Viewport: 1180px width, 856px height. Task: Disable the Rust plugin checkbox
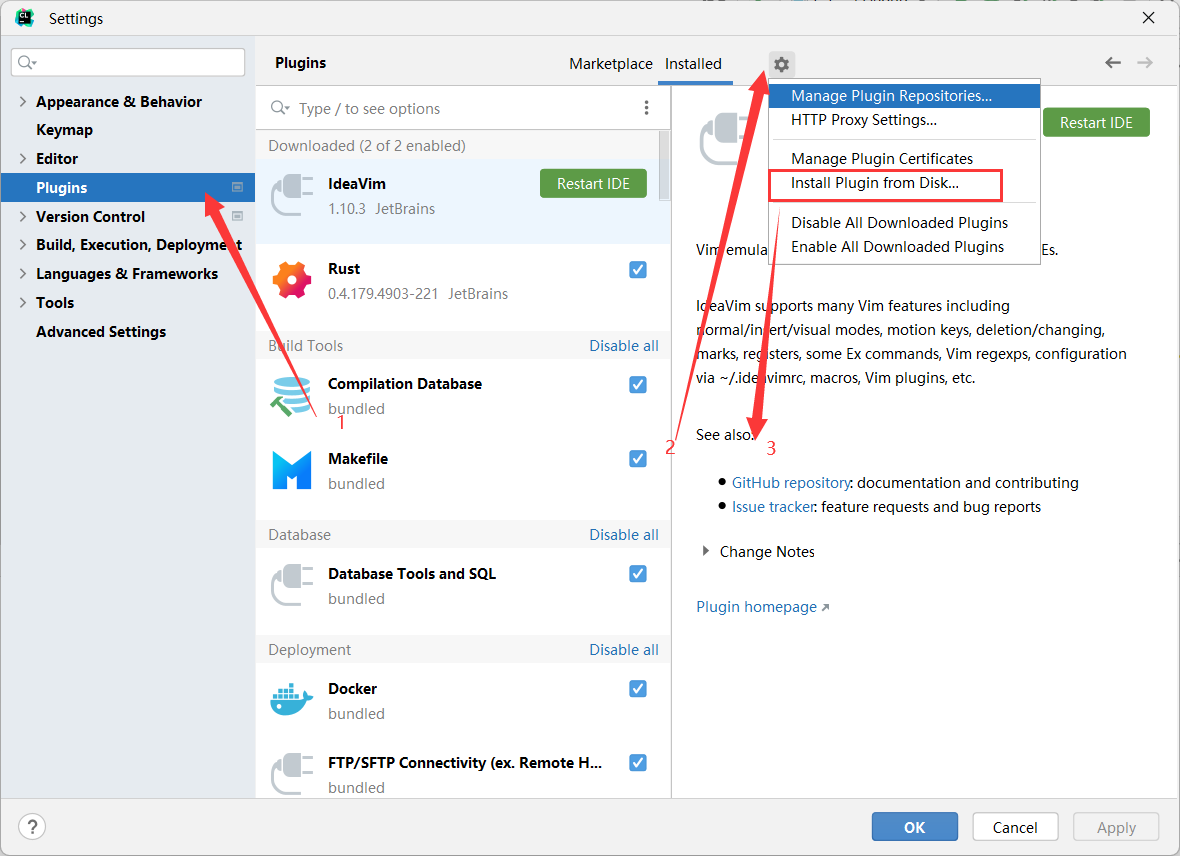(x=638, y=270)
